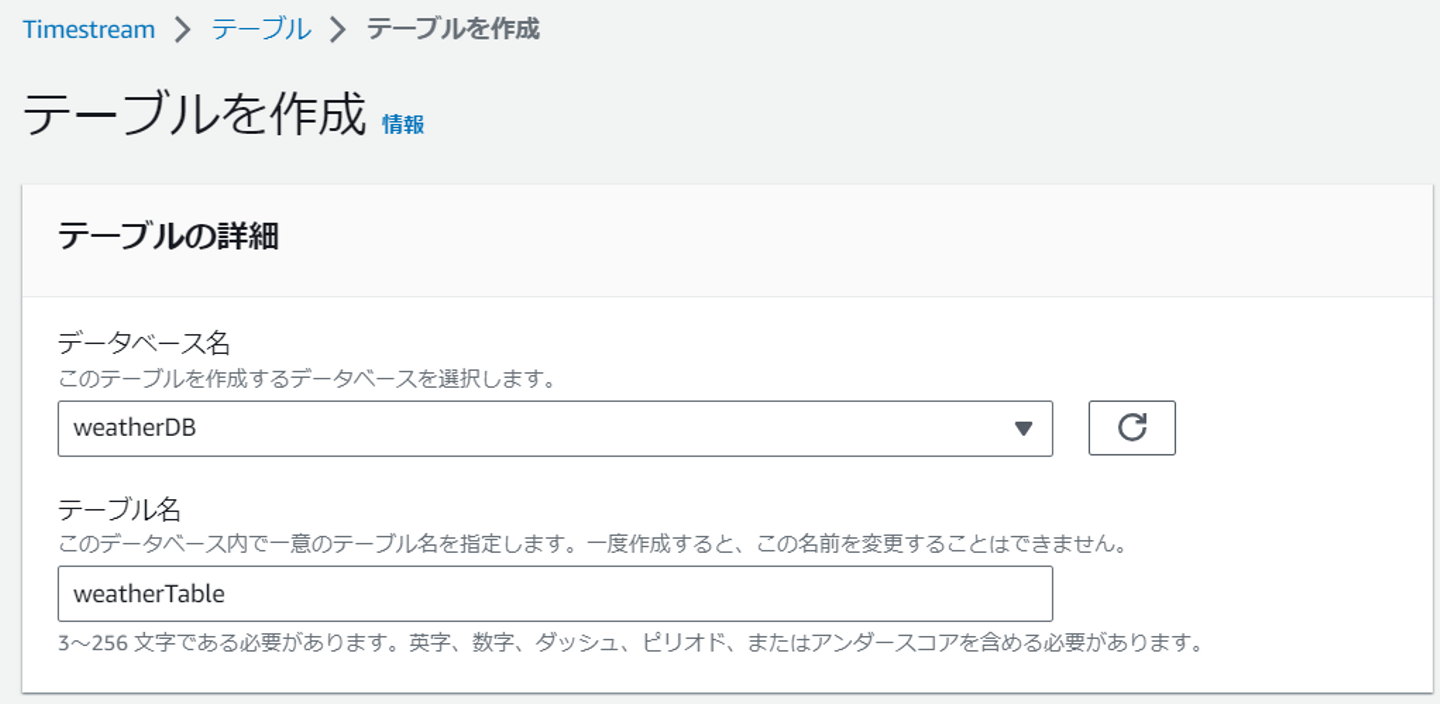Viewport: 1440px width, 704px height.
Task: Click the データベースを選択します description text
Action: click(306, 380)
